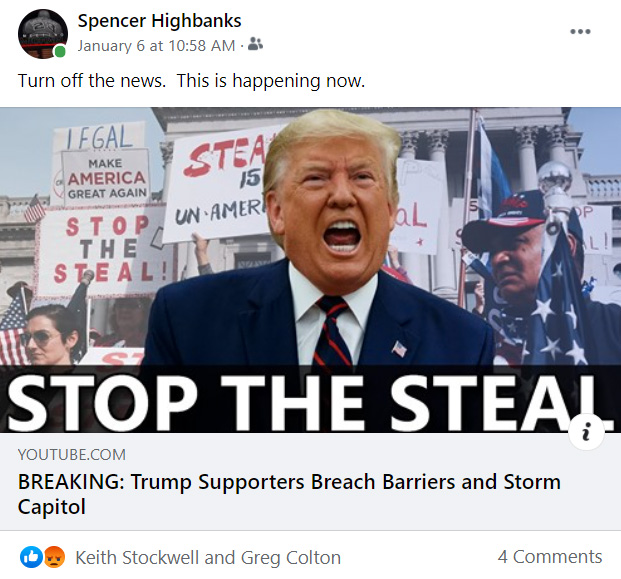Screen dimensions: 621x579
Task: Open the 4 Comments link
Action: point(550,556)
